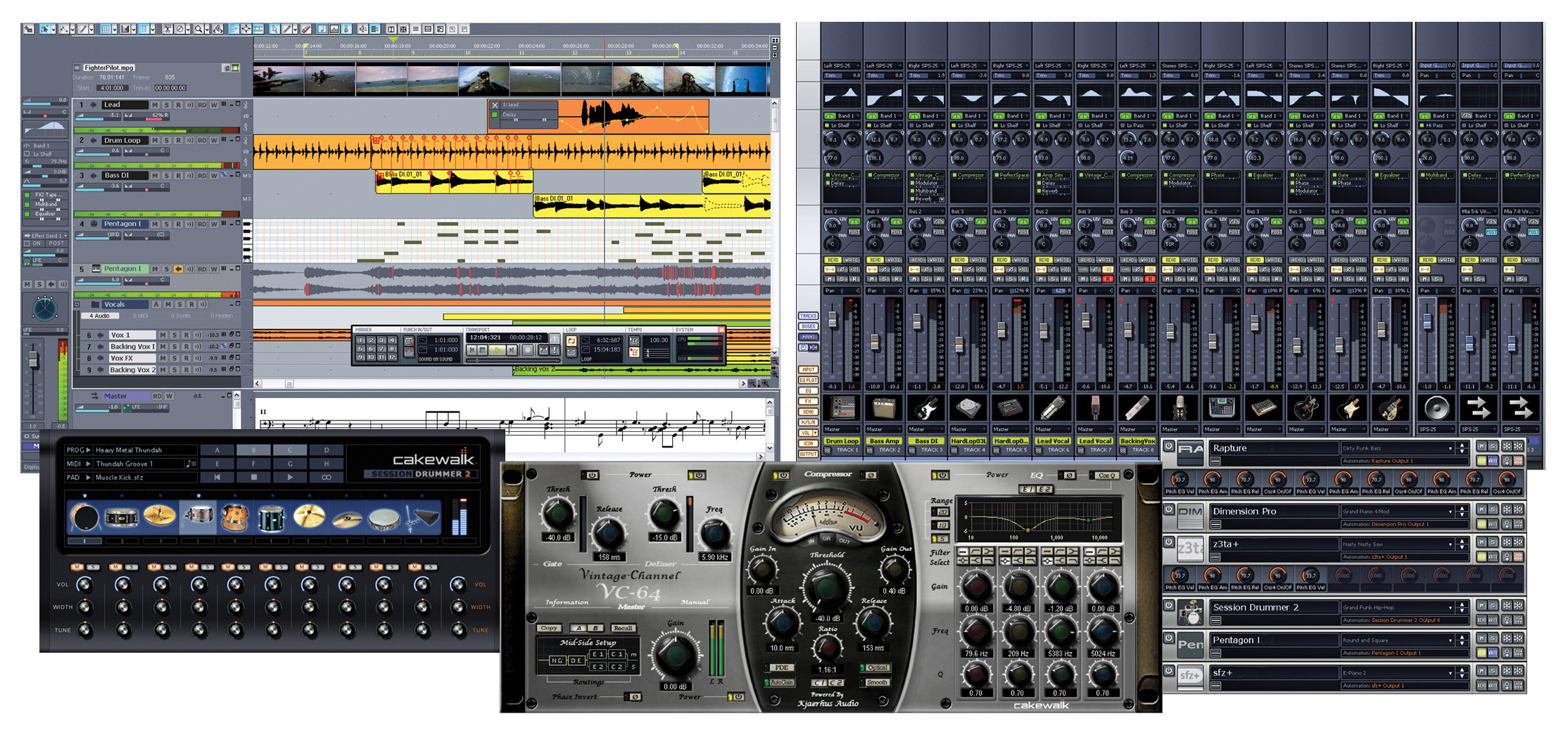
Task: Click Stop in the floating transport panel
Action: [483, 350]
